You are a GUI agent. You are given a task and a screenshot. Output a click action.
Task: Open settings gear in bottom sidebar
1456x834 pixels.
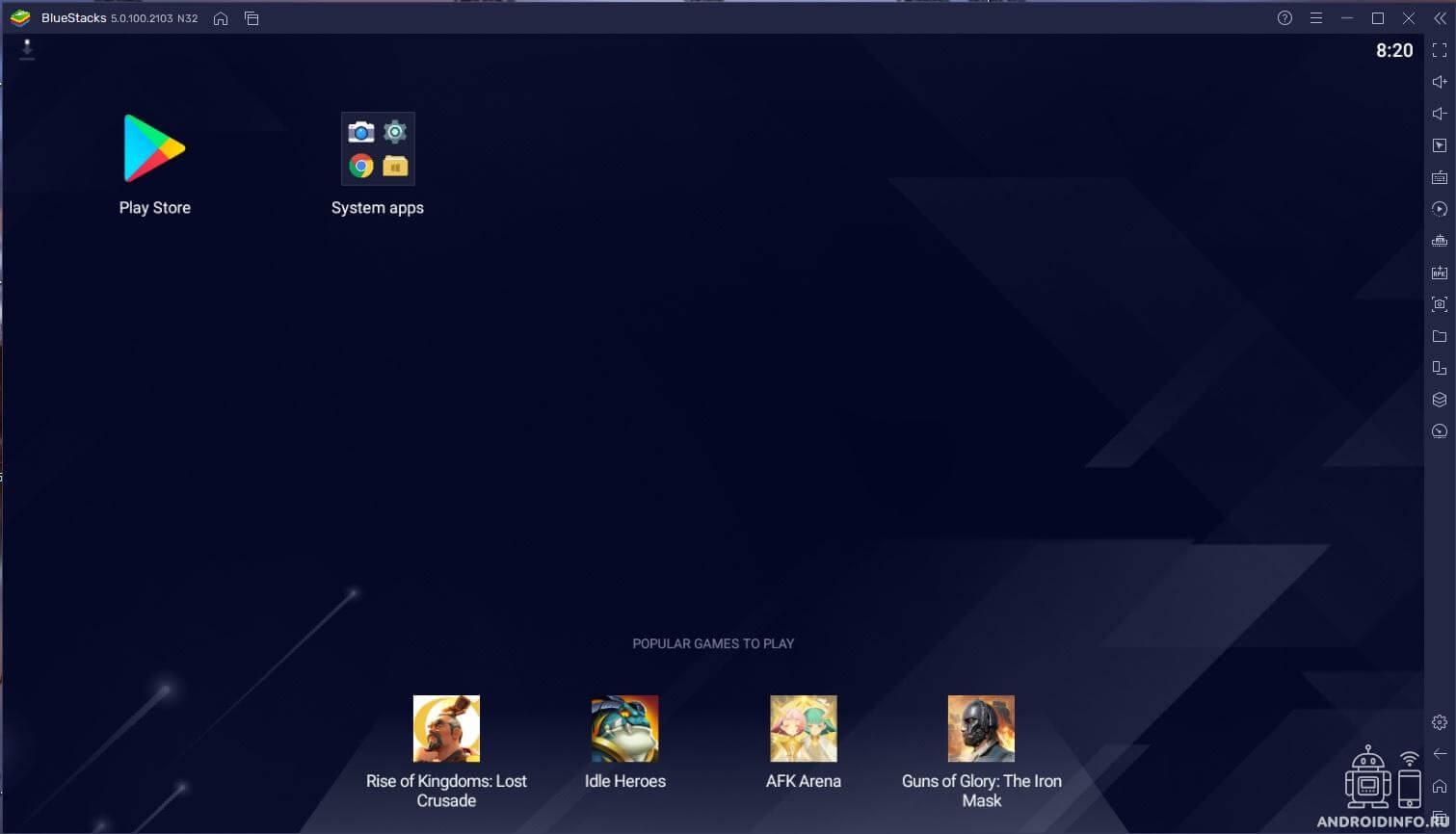(x=1440, y=722)
